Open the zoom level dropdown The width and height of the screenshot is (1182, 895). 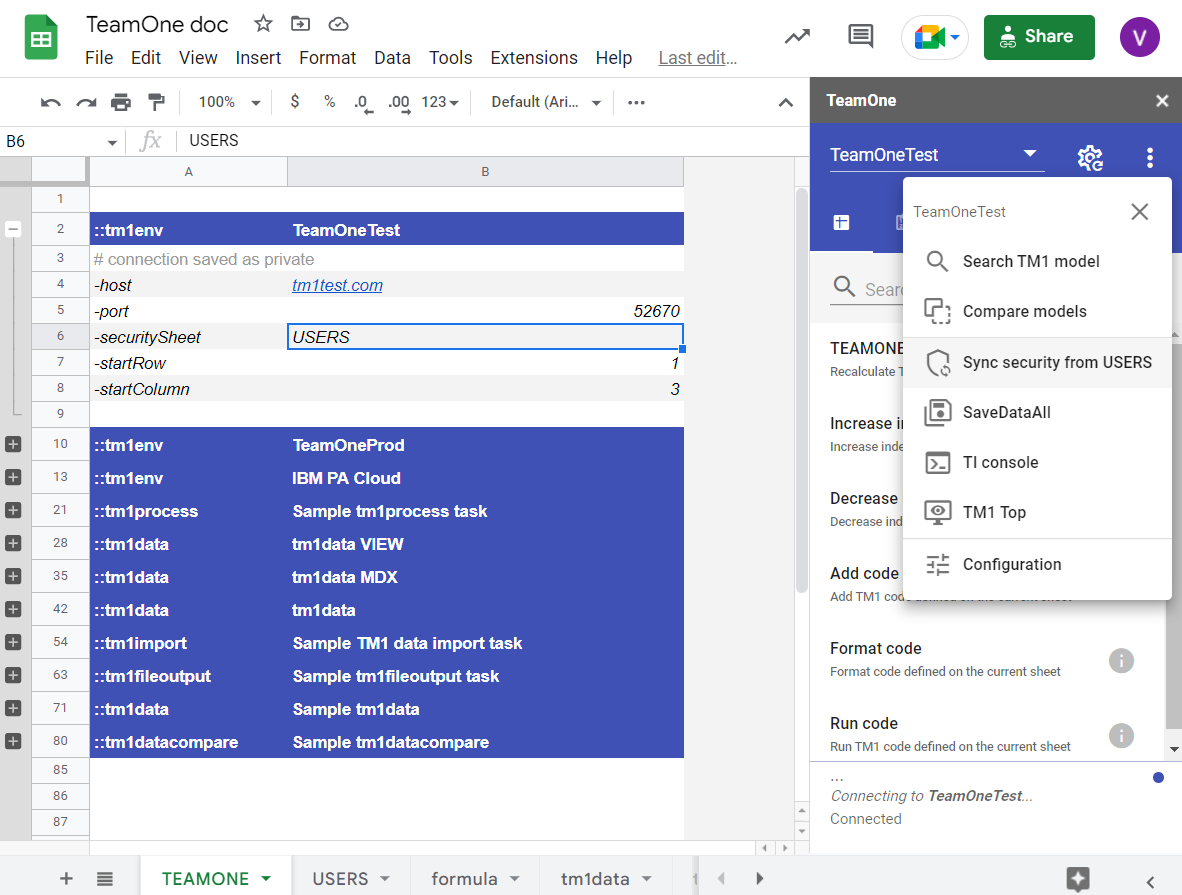[x=229, y=103]
